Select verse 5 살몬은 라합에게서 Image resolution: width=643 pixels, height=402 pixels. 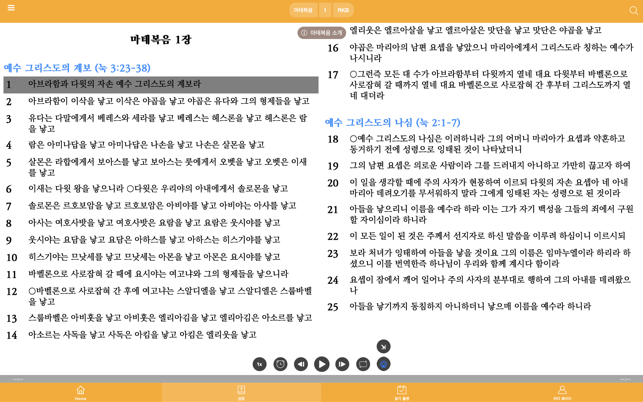pyautogui.click(x=161, y=167)
